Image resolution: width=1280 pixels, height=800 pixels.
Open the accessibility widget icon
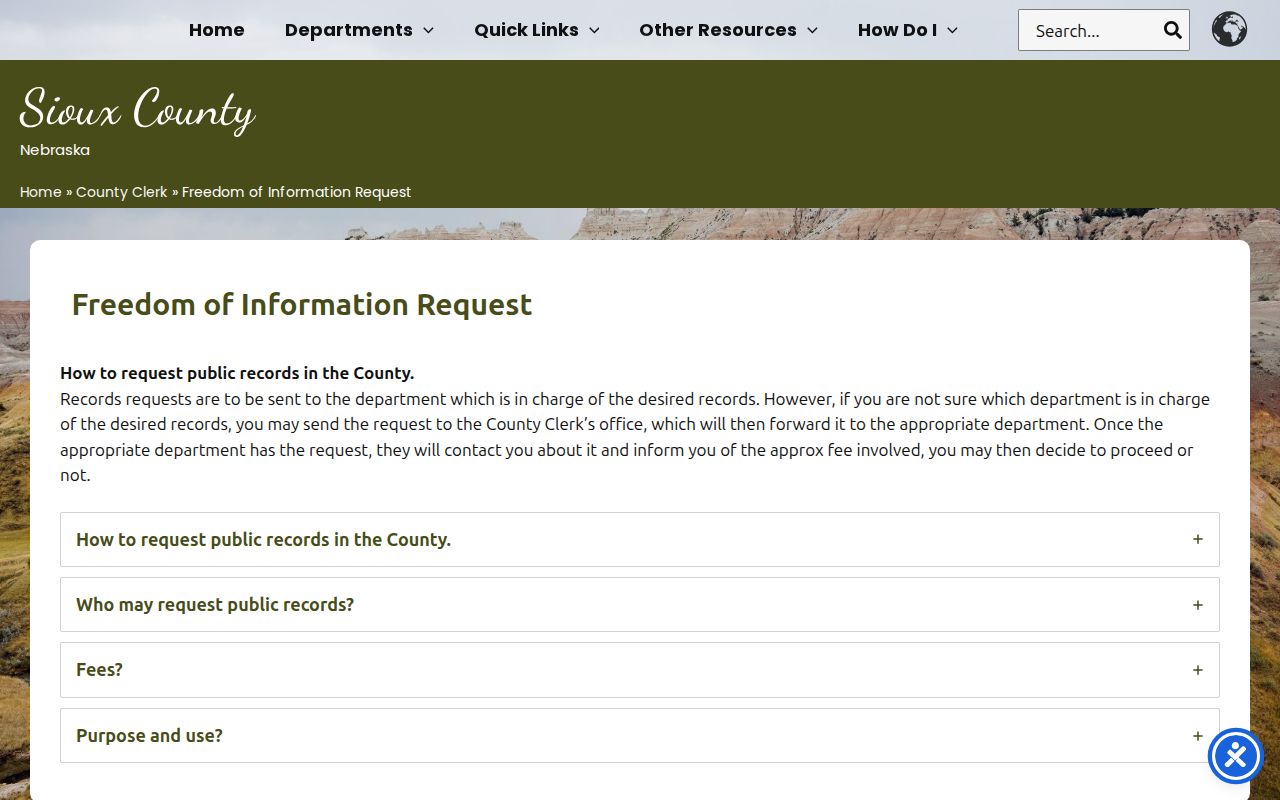coord(1236,756)
